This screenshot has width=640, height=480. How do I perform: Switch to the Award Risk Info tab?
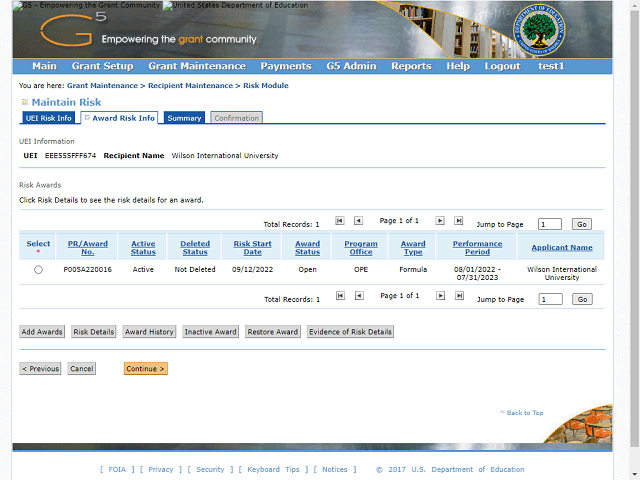click(119, 118)
